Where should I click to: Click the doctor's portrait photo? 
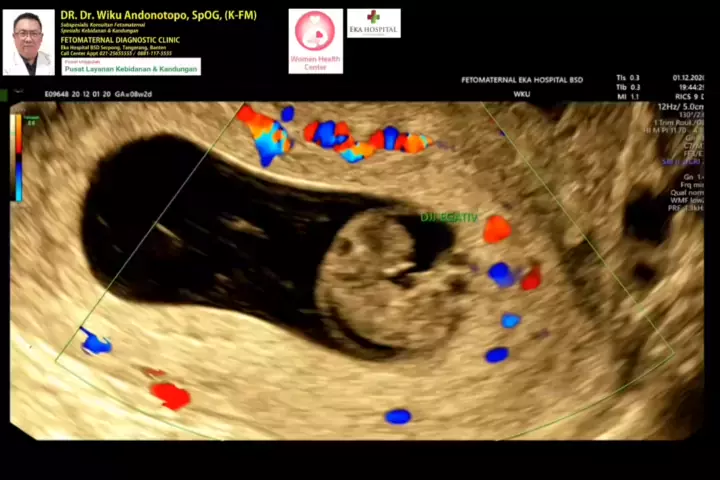pos(29,42)
